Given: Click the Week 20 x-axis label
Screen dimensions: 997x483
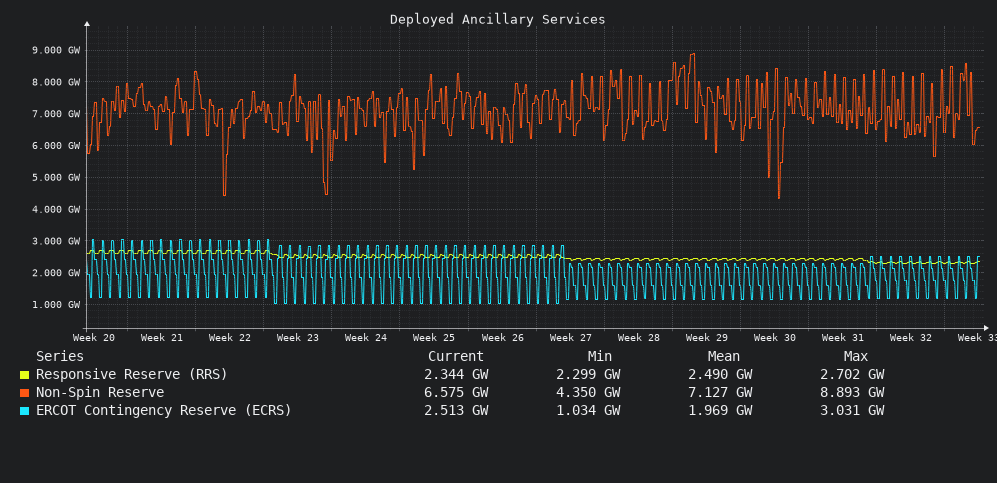Looking at the screenshot, I should (94, 337).
